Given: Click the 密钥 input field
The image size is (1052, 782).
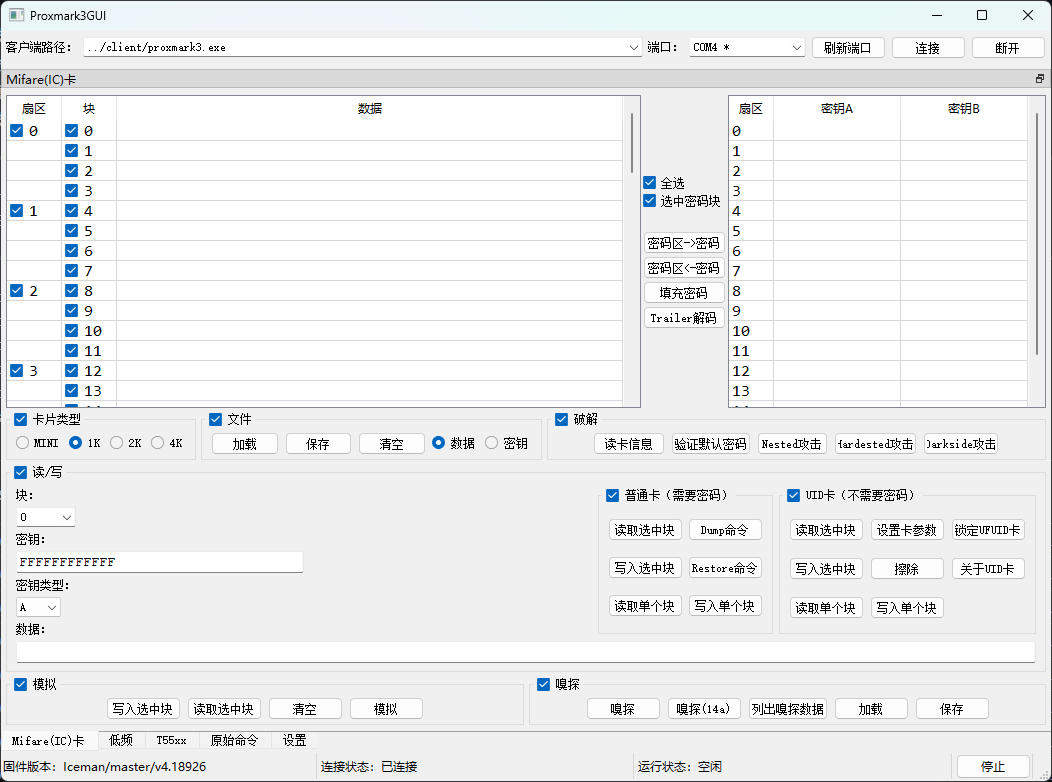Looking at the screenshot, I should [160, 562].
